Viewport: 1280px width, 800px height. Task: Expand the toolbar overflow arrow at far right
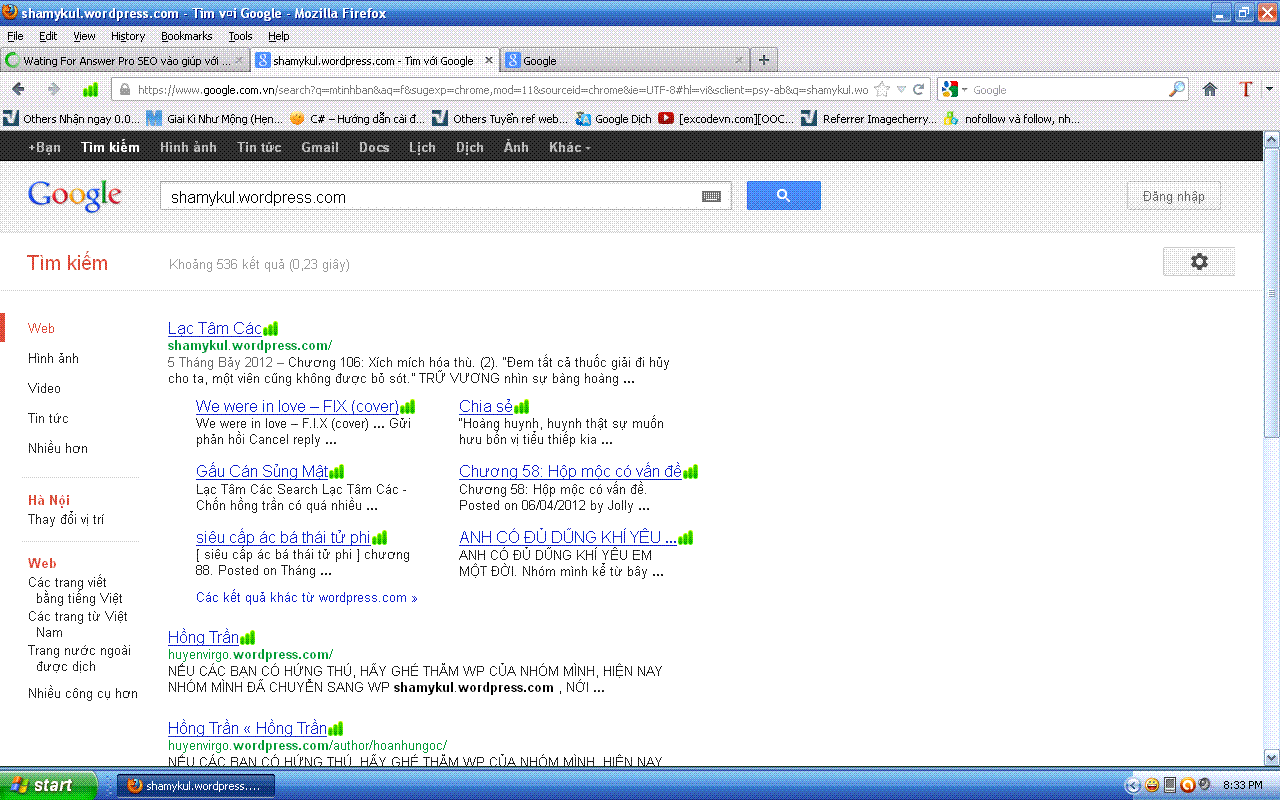pyautogui.click(x=1269, y=89)
